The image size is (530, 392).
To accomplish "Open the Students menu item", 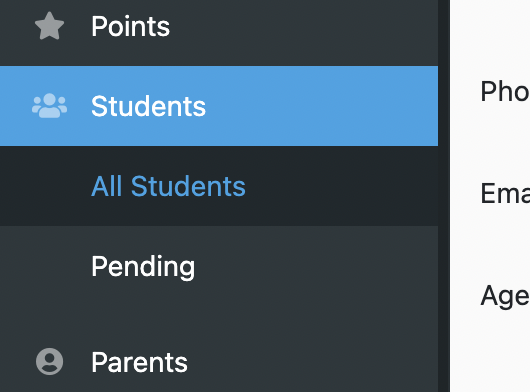I will tap(219, 106).
